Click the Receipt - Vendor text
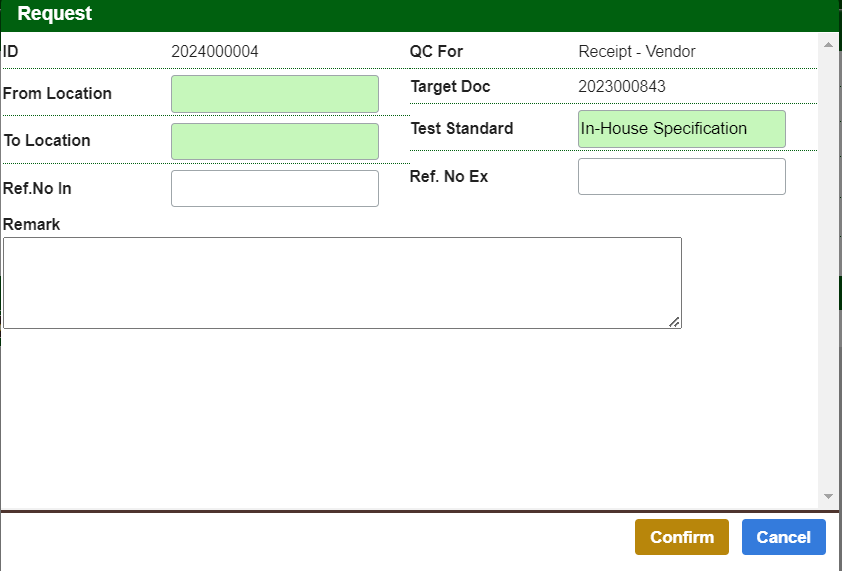This screenshot has width=842, height=571. 636,52
